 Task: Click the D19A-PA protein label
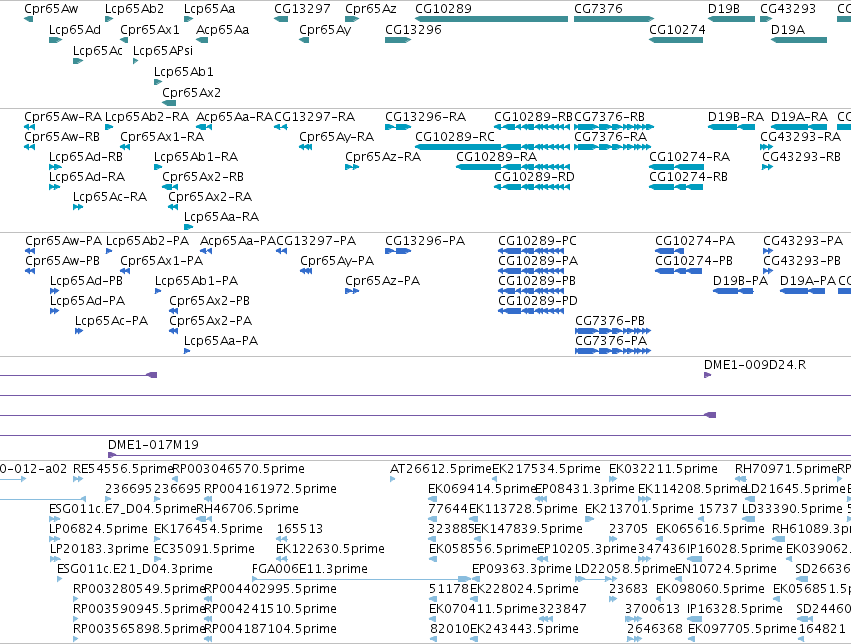tap(808, 281)
